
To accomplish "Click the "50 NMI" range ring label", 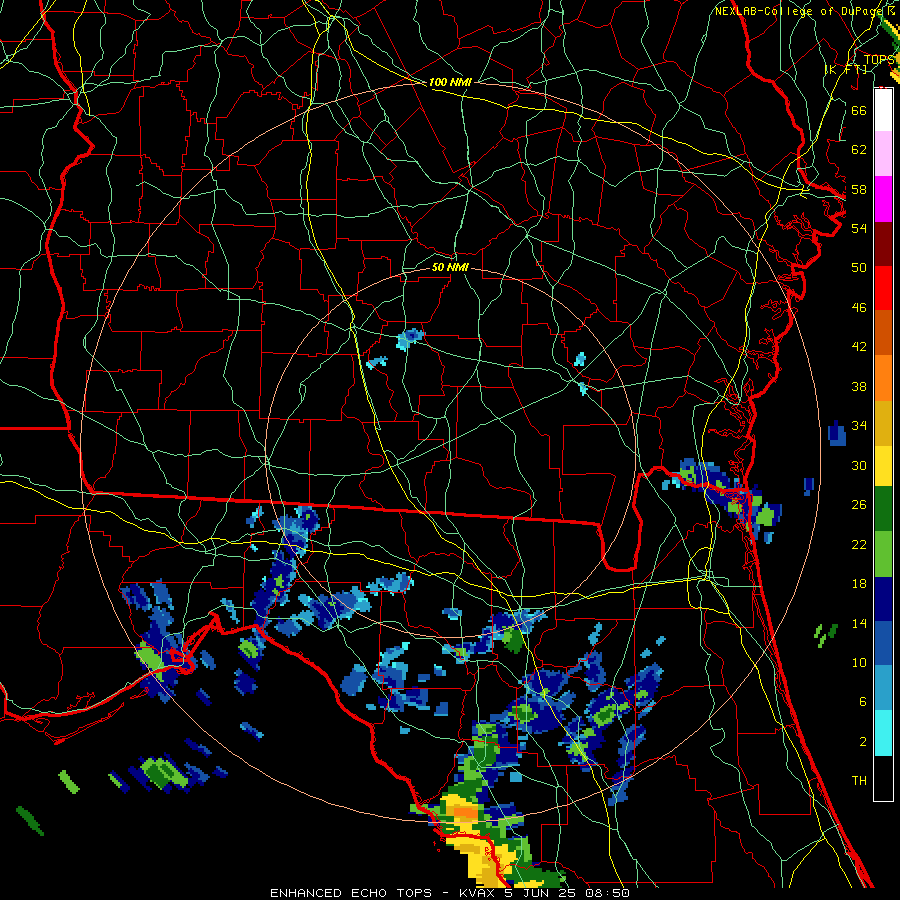I will (x=450, y=267).
